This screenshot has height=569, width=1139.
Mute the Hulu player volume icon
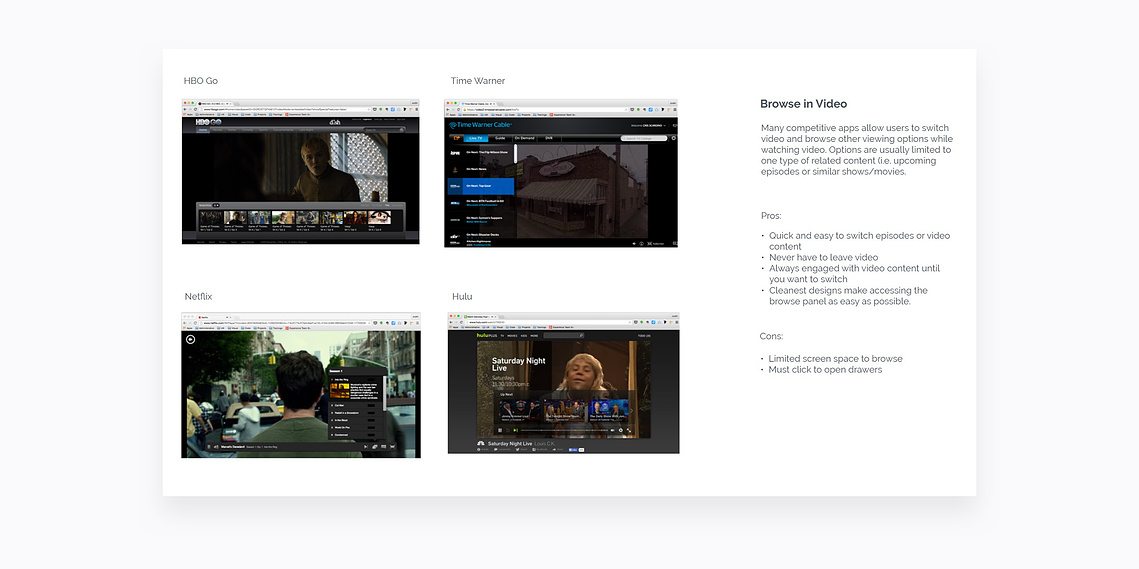612,430
